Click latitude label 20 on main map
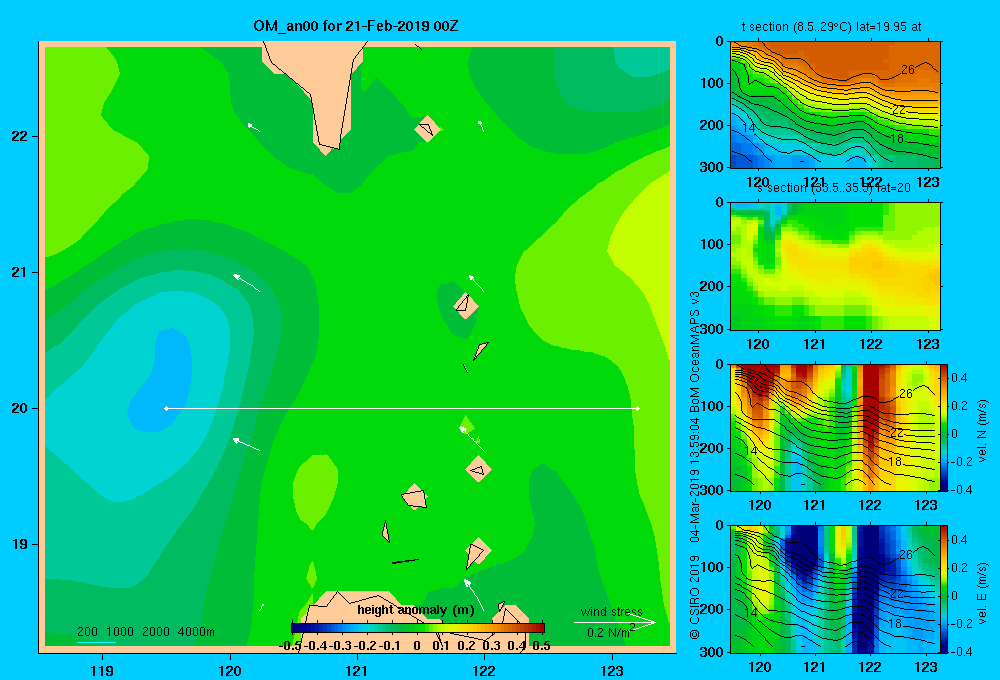Screen dimensions: 1000x680 (20, 408)
